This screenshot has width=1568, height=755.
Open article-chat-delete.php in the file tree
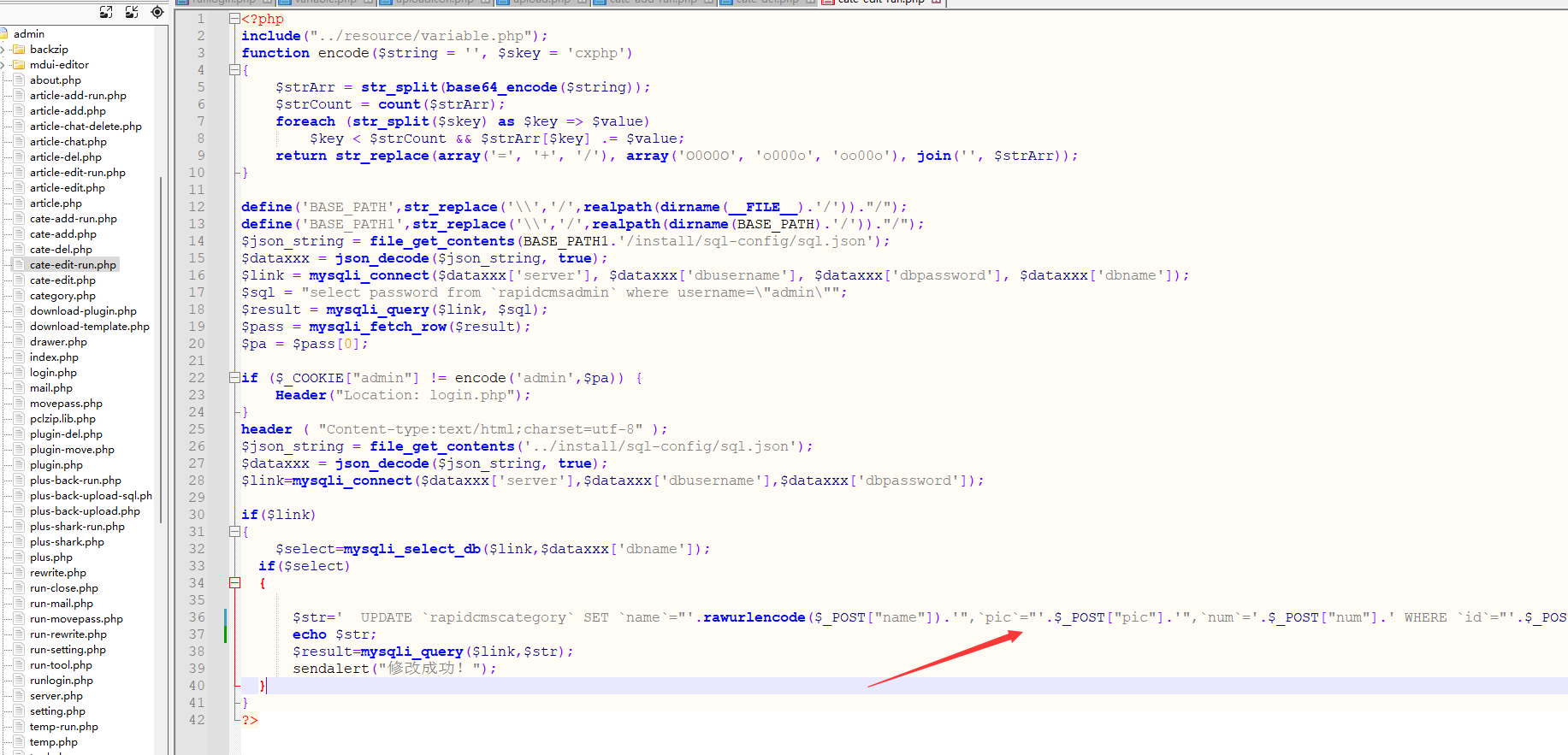coord(86,127)
